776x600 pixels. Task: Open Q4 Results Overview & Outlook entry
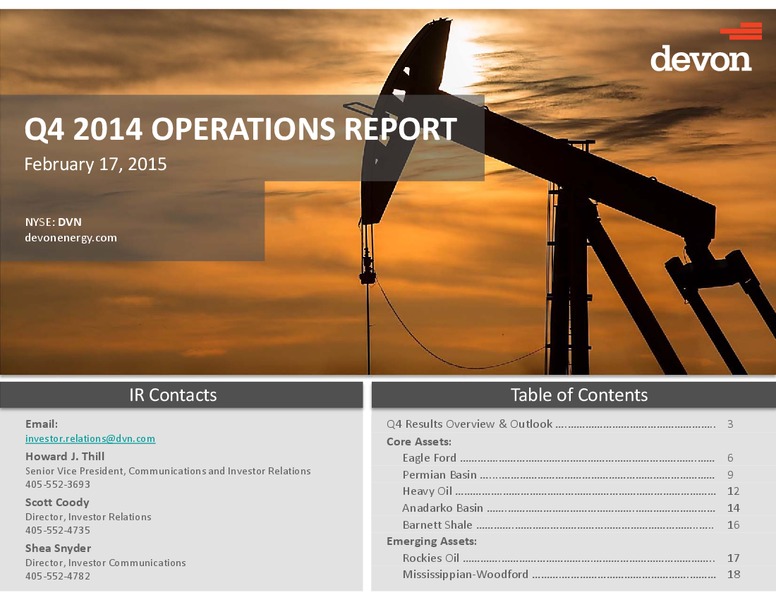point(560,424)
